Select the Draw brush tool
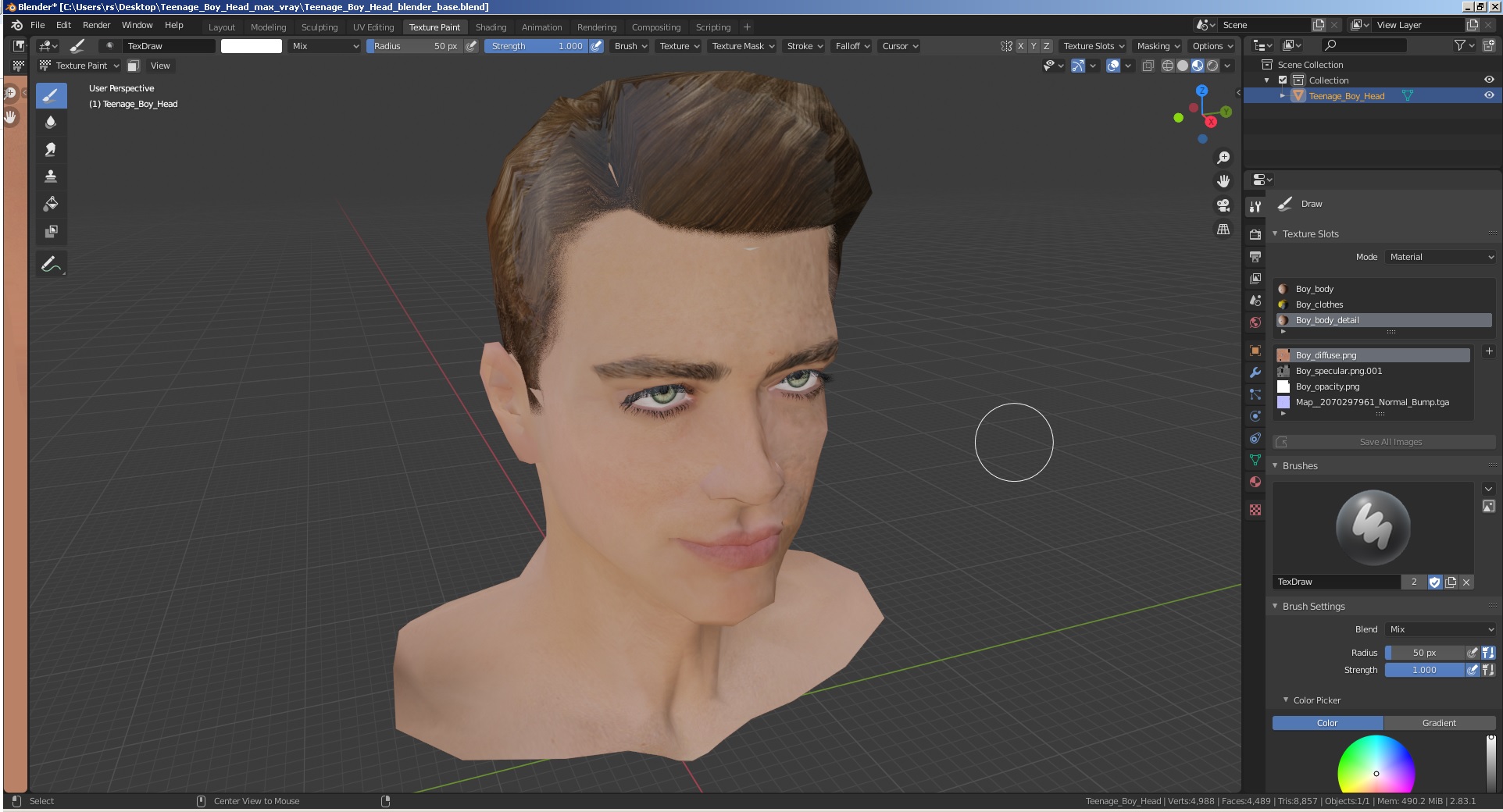Screen dimensions: 1503x812 [x=51, y=96]
